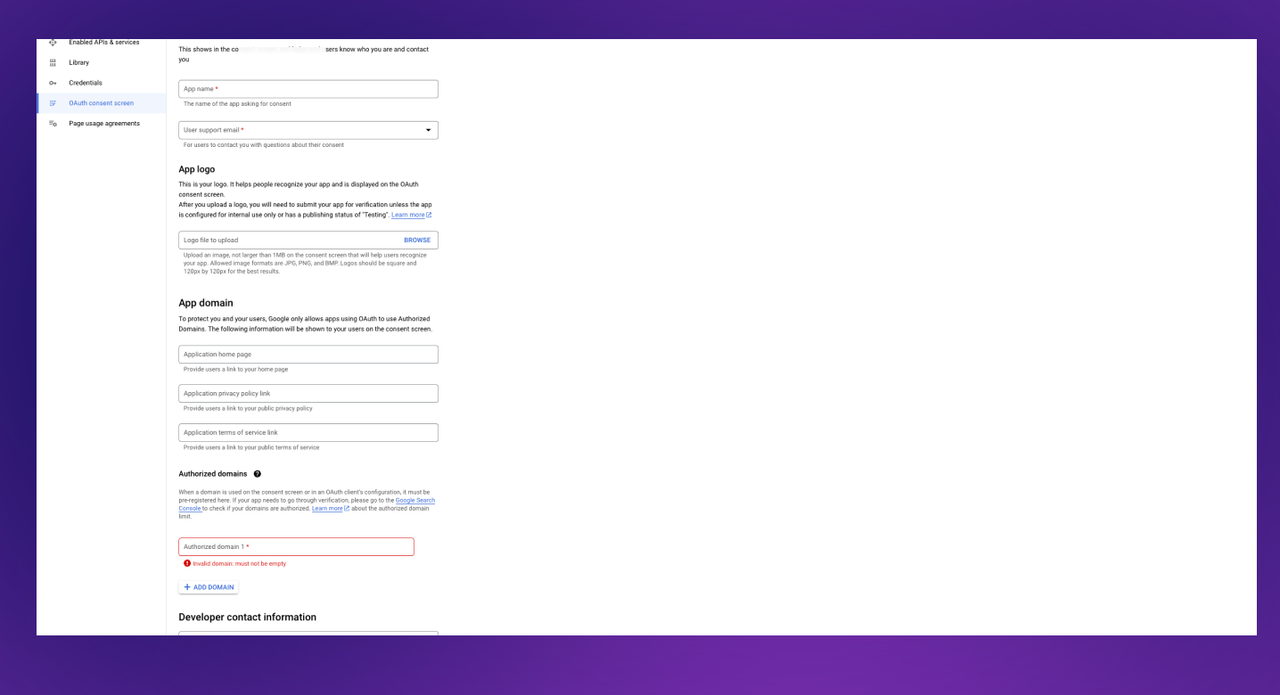Screen dimensions: 1280x695
Task: Open the User support email dropdown
Action: (x=308, y=130)
